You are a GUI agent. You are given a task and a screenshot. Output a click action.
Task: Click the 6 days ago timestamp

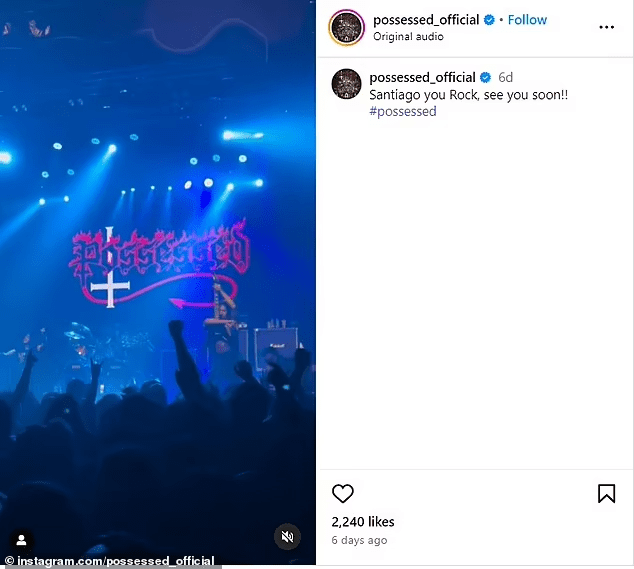tap(359, 540)
